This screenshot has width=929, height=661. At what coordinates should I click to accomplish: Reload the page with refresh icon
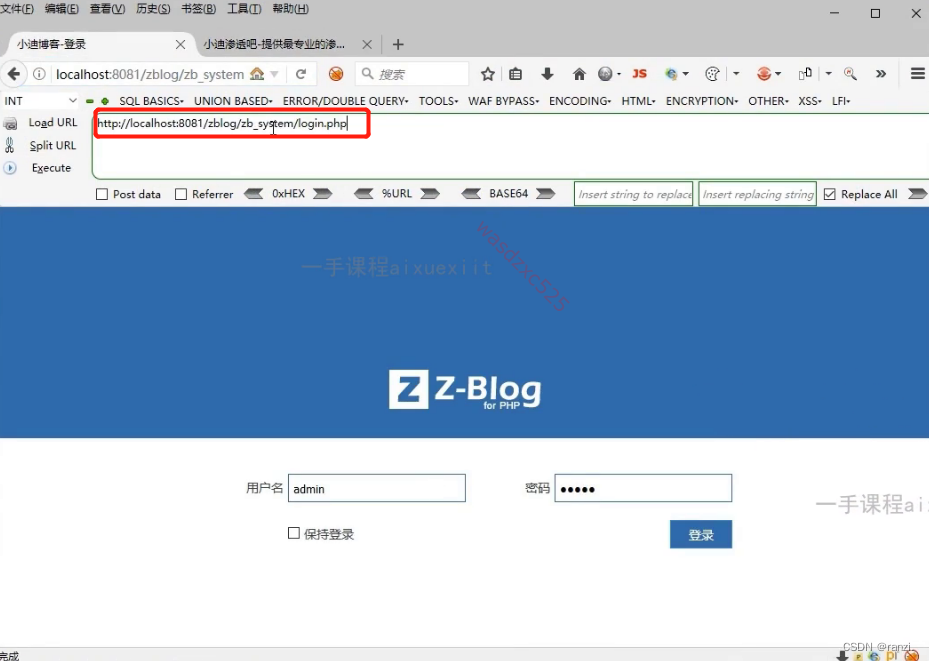pyautogui.click(x=301, y=74)
